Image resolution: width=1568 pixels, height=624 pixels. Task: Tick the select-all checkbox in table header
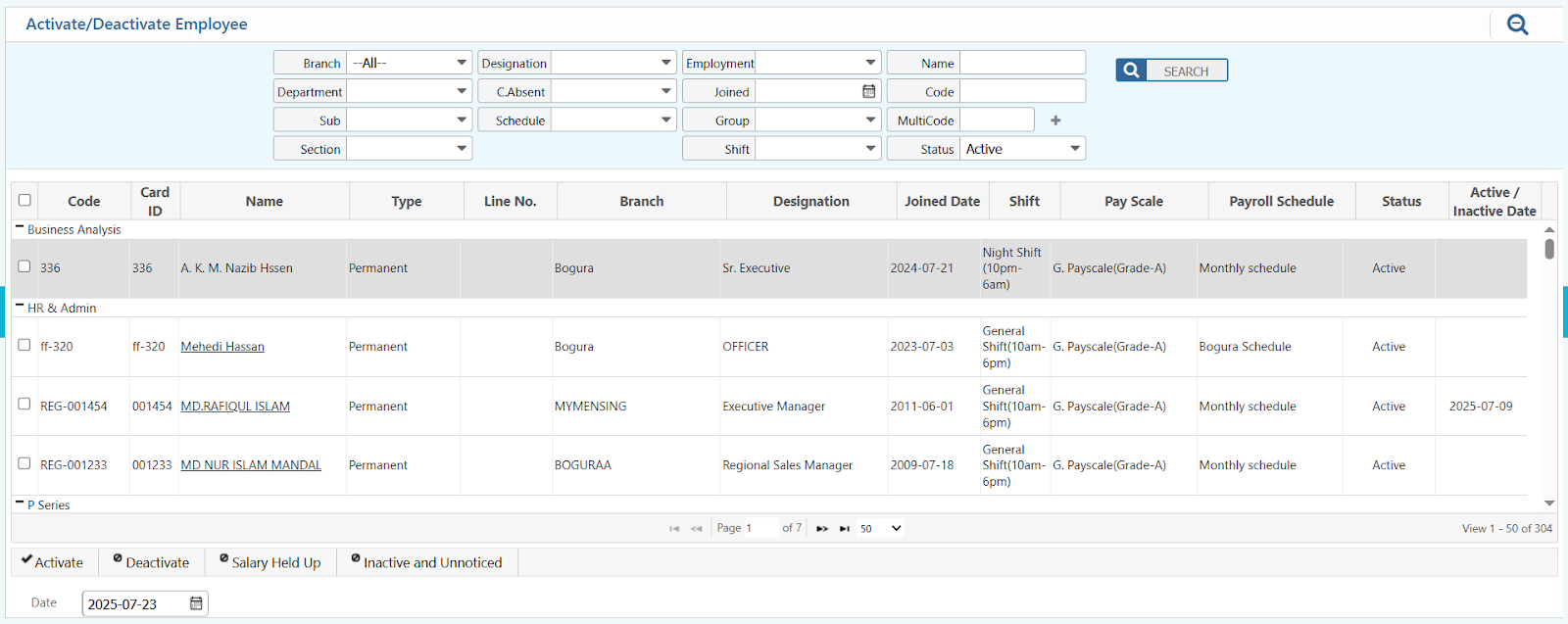(24, 200)
